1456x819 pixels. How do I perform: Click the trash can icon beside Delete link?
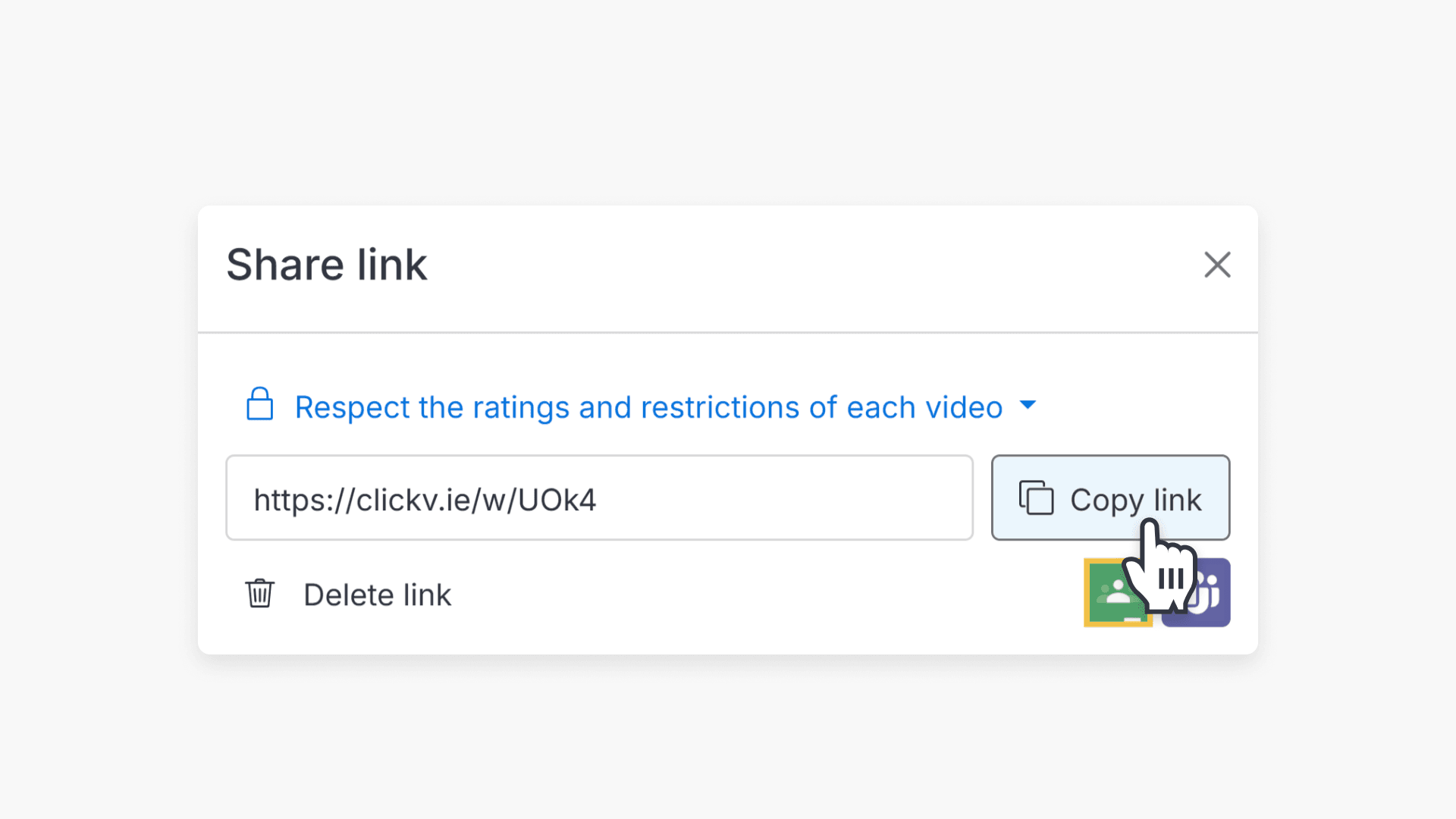[x=259, y=594]
